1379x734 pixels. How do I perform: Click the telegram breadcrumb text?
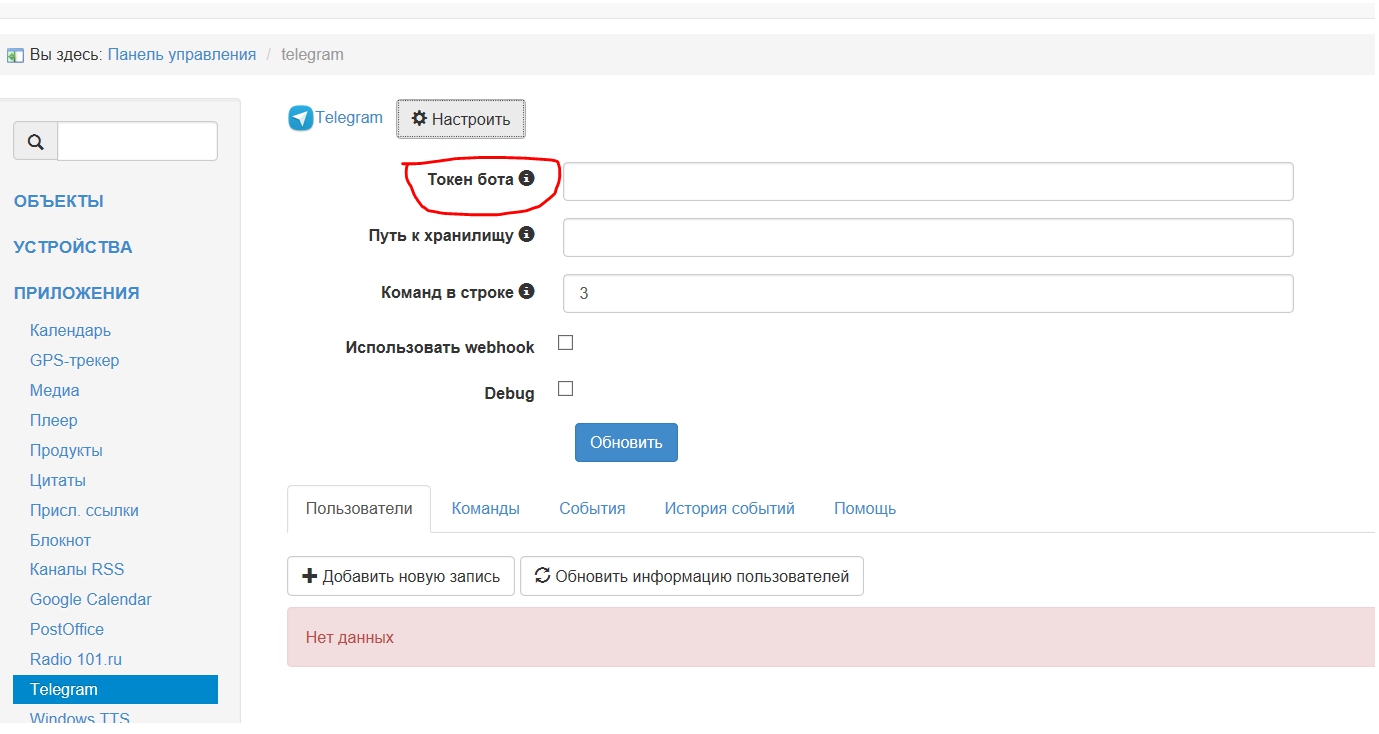(x=312, y=55)
